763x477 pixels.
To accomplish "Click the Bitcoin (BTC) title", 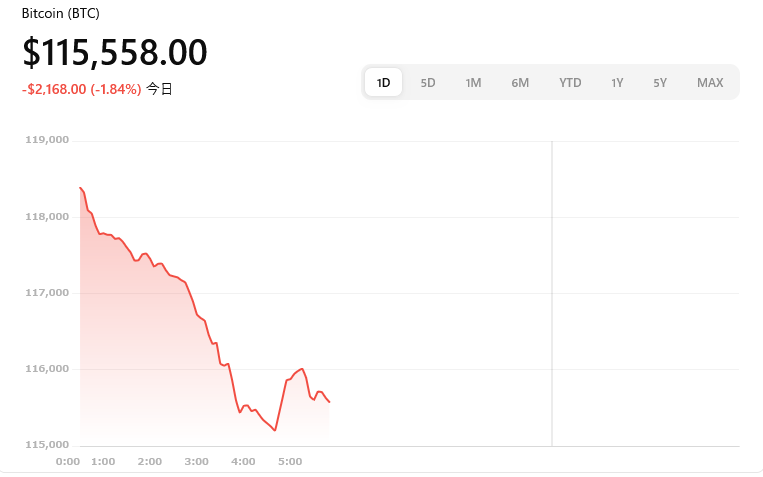I will coord(61,14).
